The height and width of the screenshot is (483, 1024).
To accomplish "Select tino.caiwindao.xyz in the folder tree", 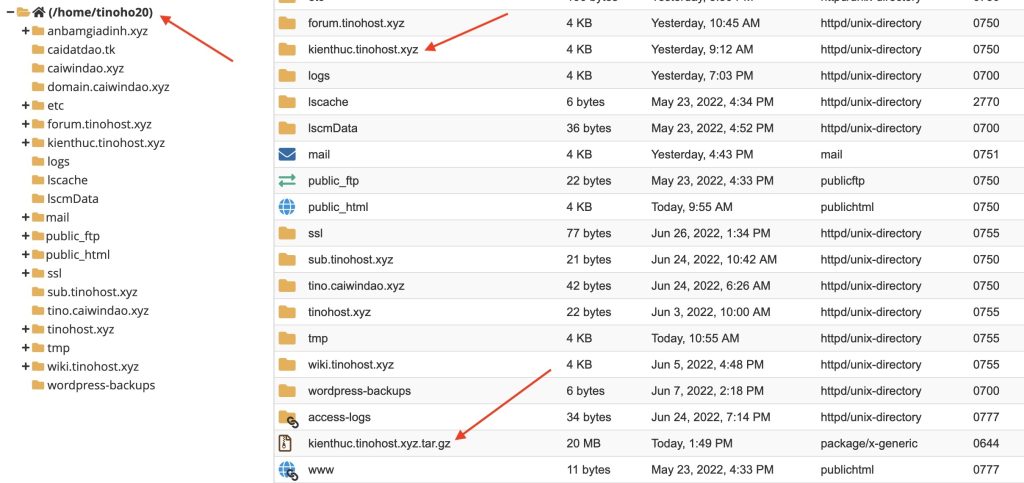I will [x=98, y=311].
